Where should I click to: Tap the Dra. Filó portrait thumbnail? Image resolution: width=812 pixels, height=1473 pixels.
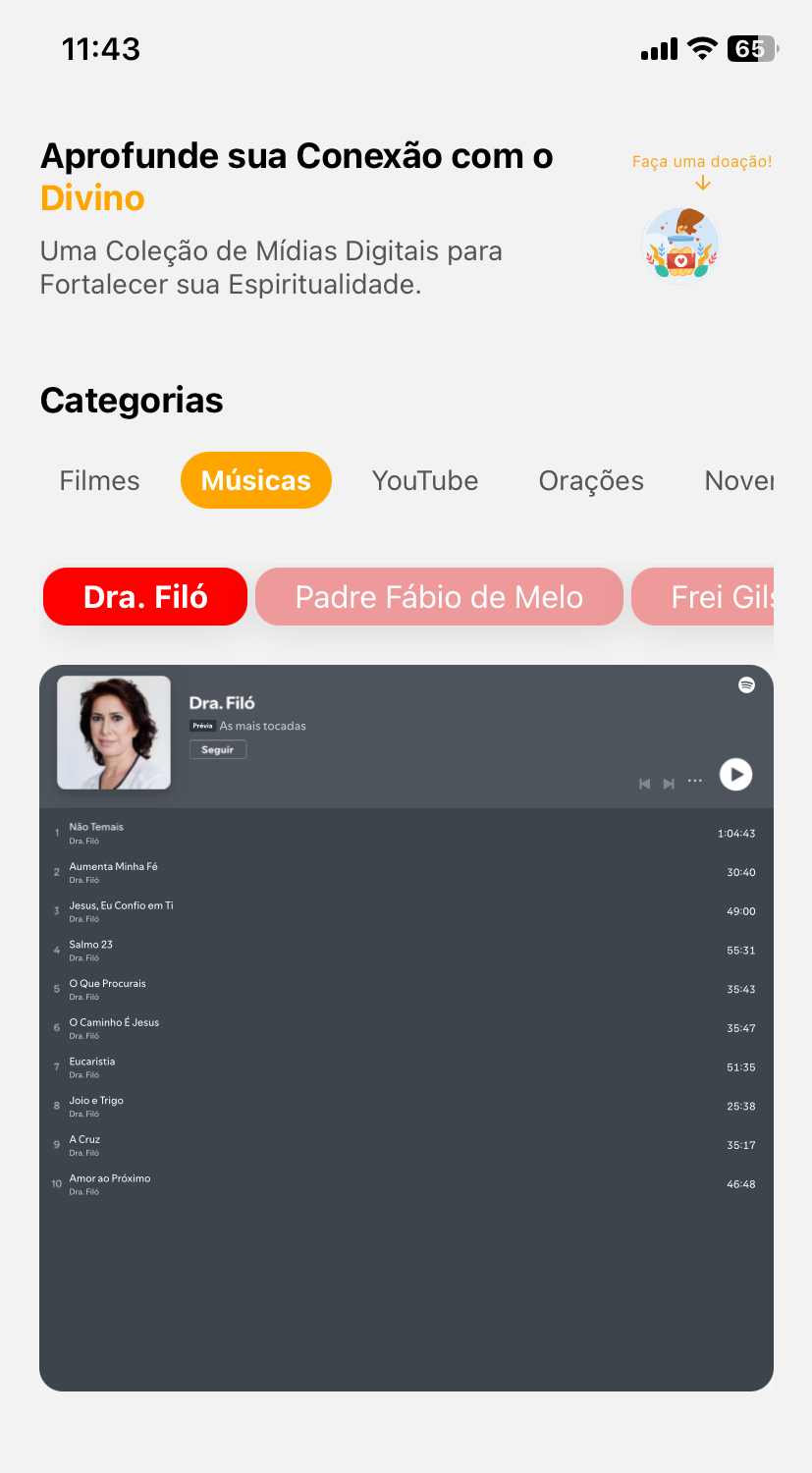coord(114,733)
